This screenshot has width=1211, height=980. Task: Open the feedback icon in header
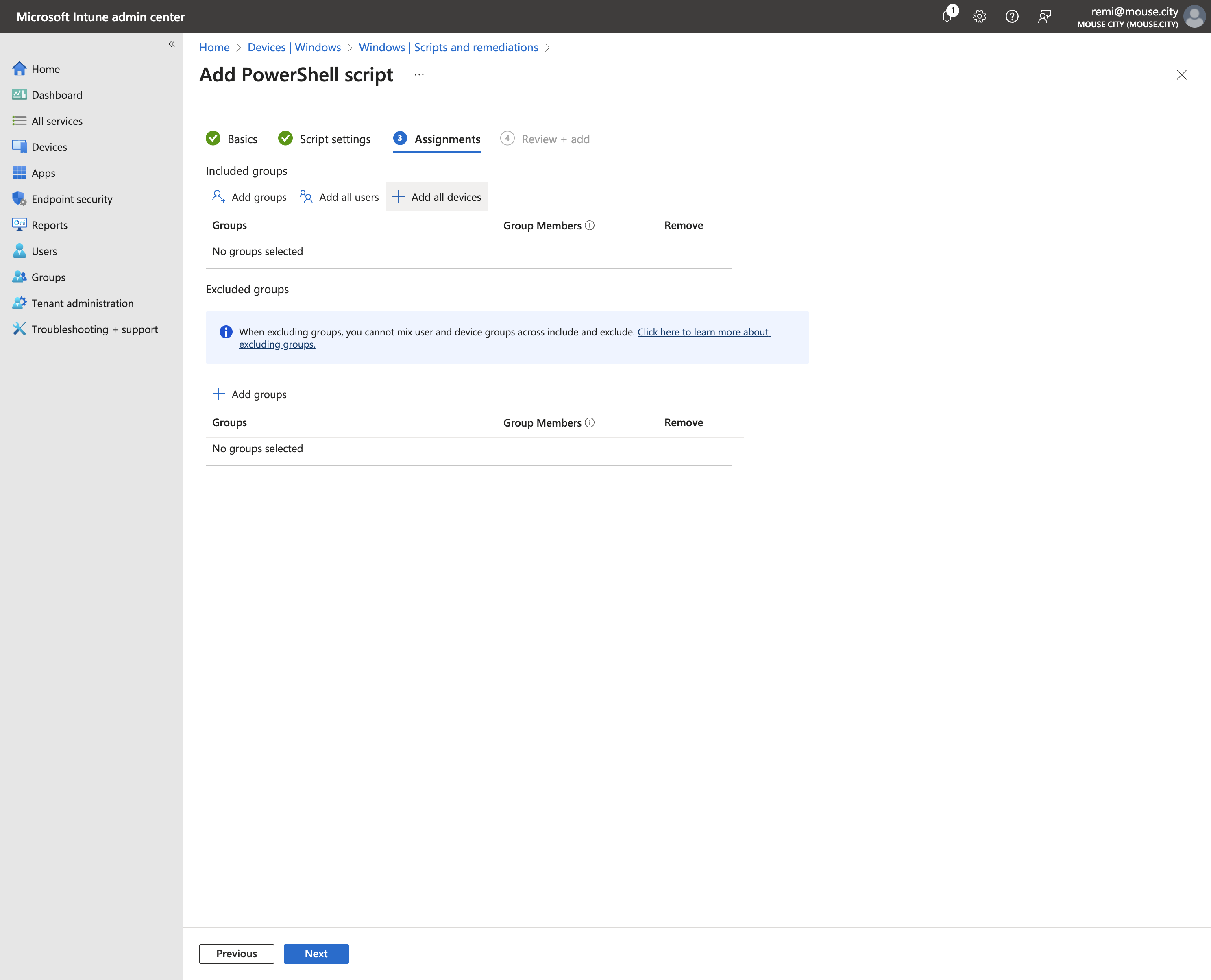1044,16
